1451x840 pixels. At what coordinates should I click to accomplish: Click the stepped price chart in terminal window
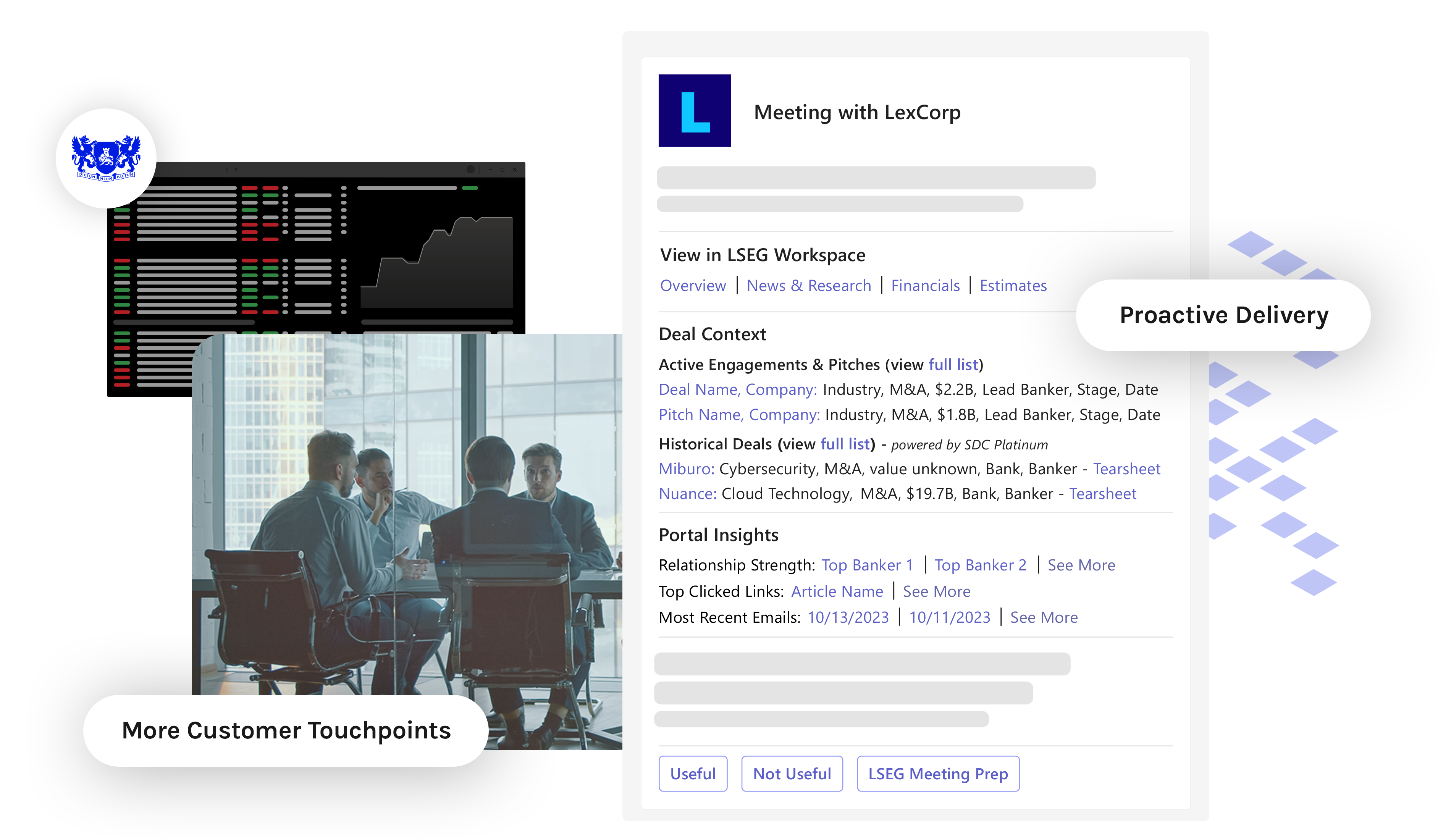[x=436, y=263]
